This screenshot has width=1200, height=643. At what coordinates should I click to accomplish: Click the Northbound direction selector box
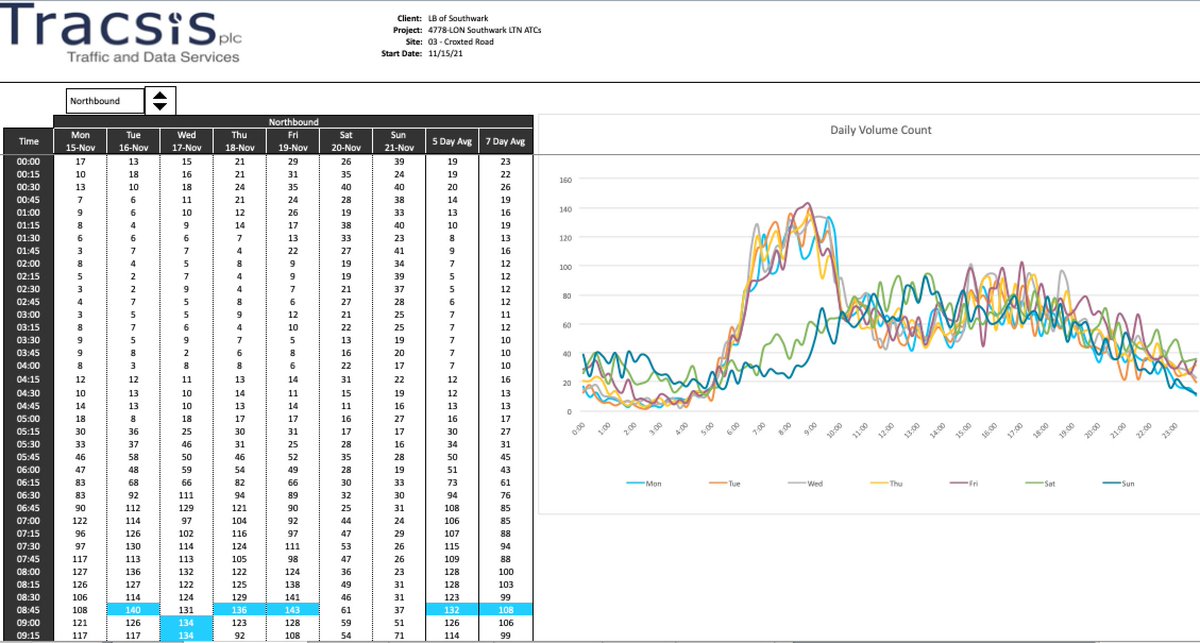(105, 101)
